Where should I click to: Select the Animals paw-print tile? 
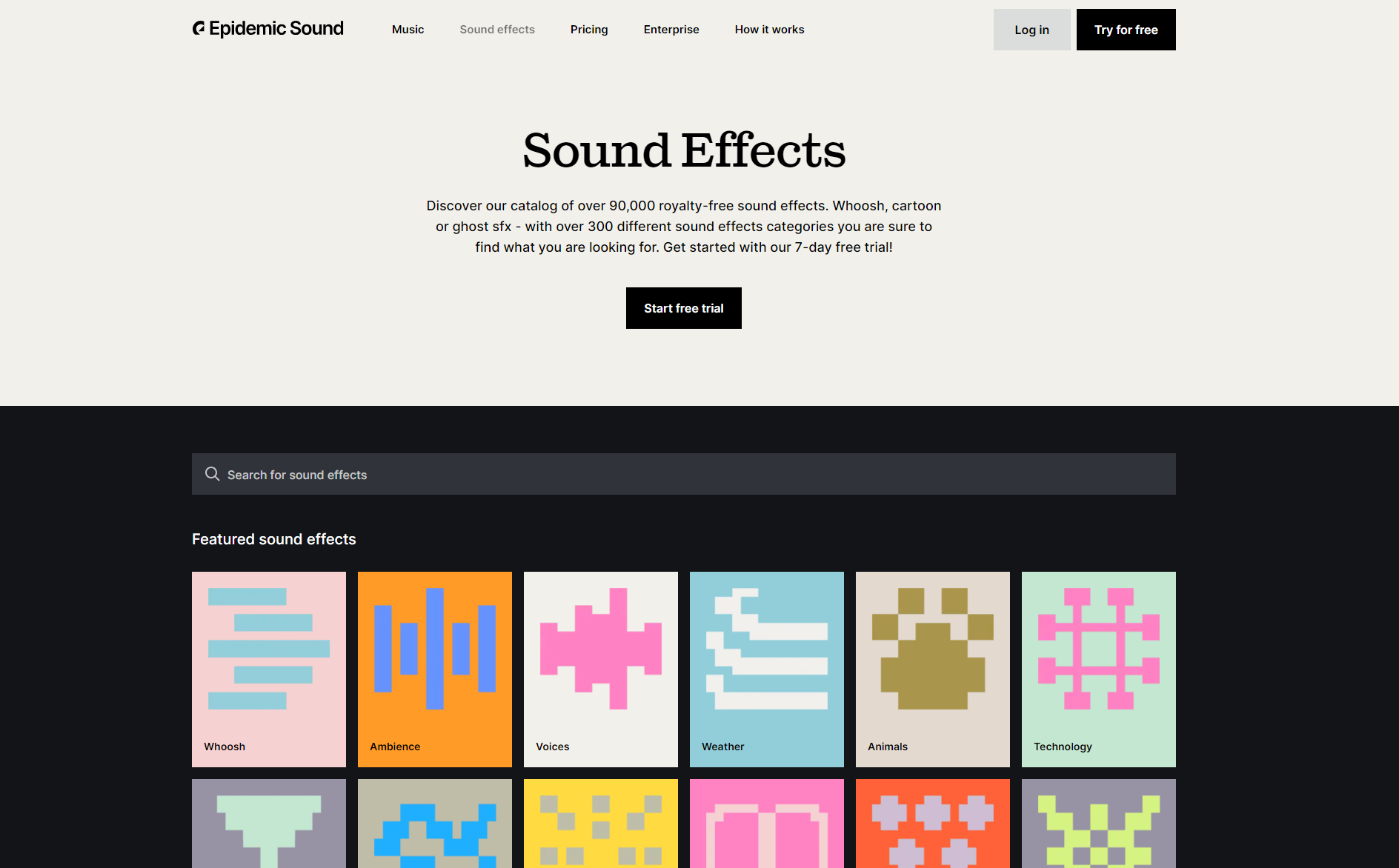point(932,668)
